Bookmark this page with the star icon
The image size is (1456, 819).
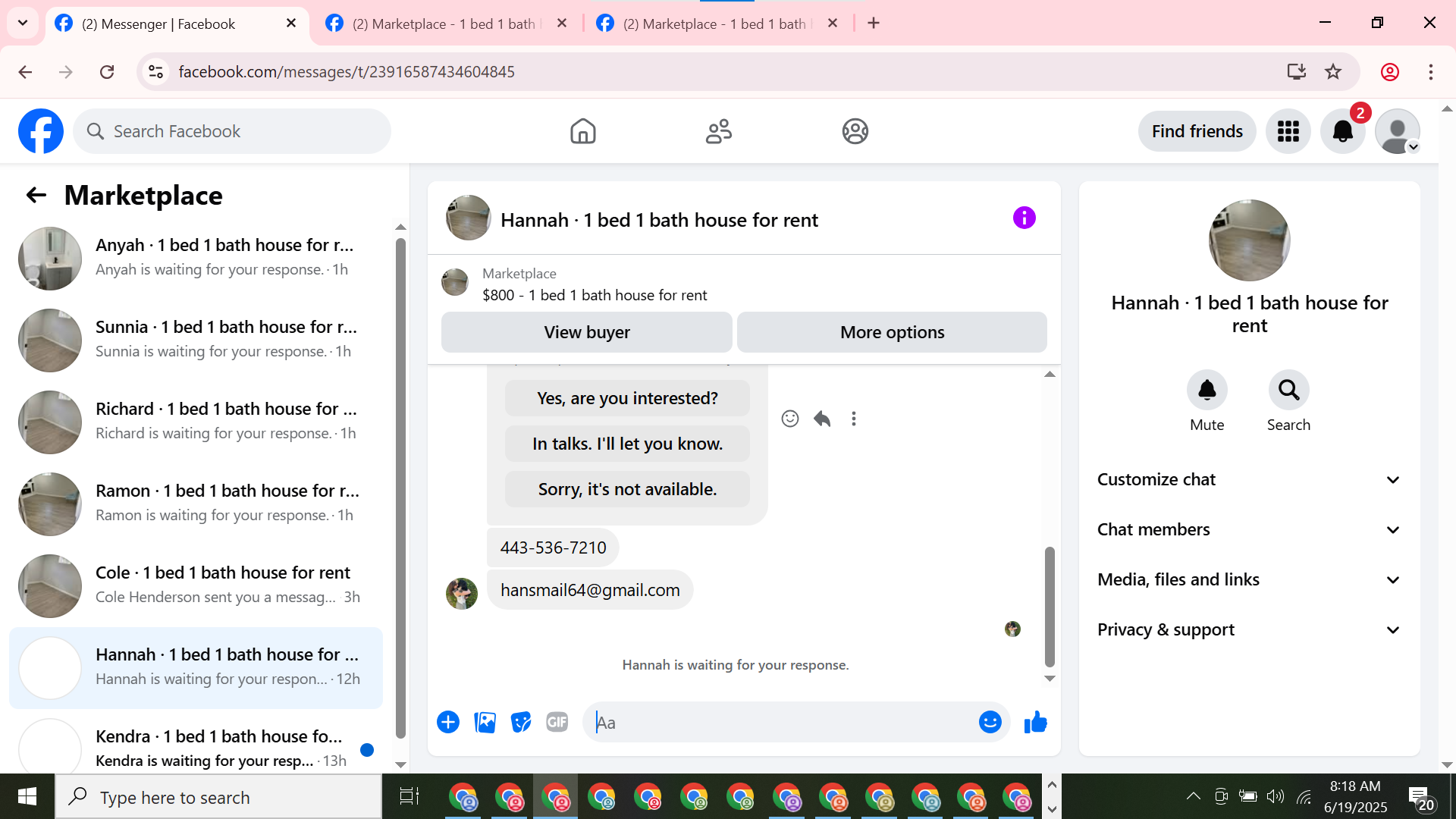[x=1333, y=71]
